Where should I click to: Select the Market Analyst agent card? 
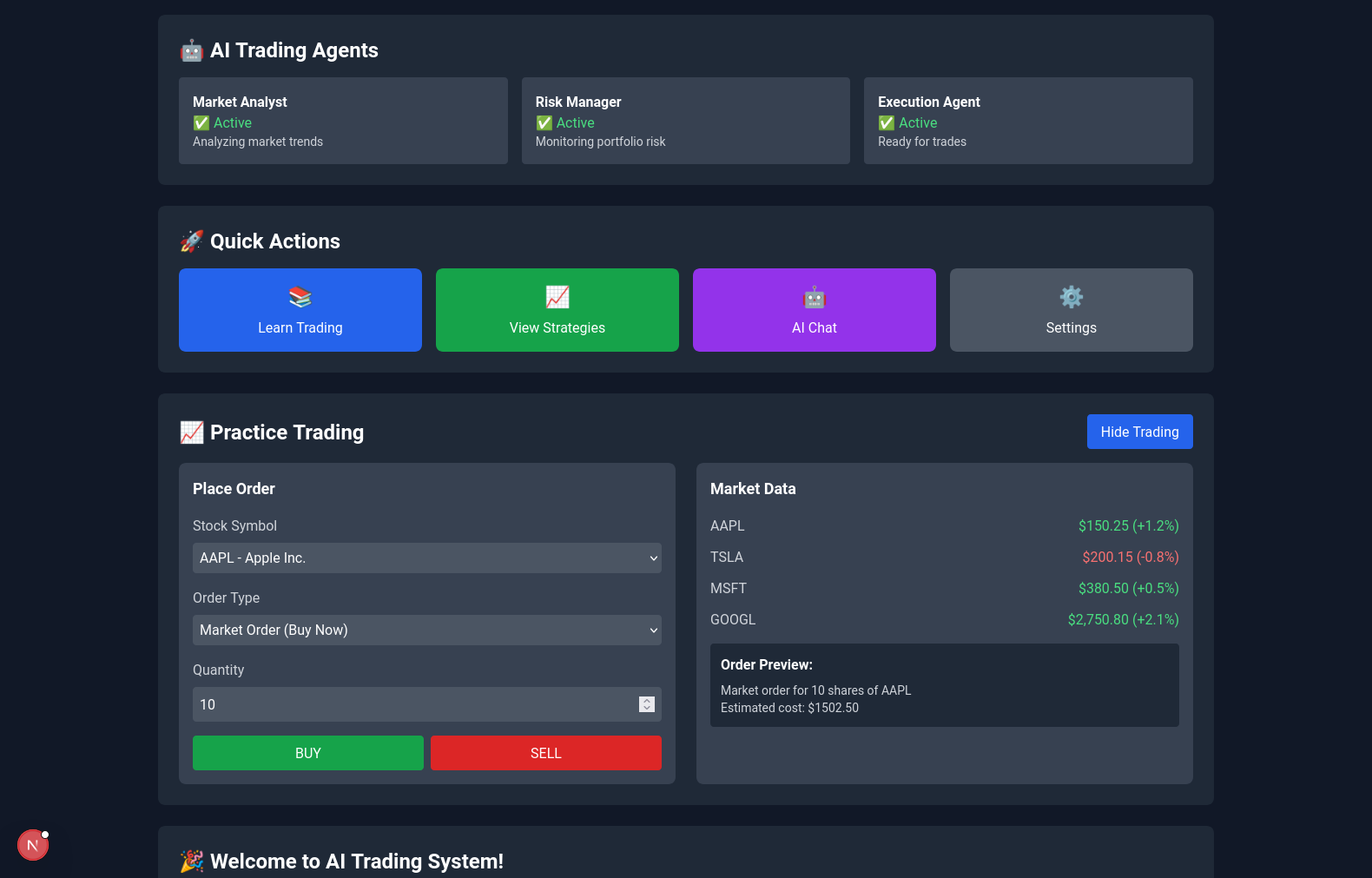(x=343, y=121)
